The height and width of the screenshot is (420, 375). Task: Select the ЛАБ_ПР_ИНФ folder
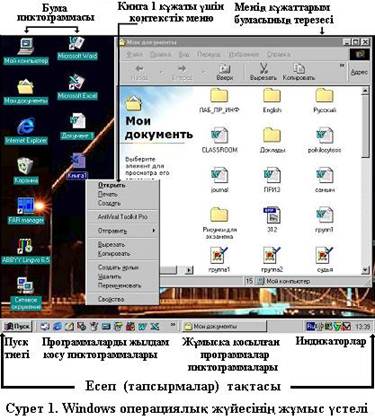pos(219,100)
